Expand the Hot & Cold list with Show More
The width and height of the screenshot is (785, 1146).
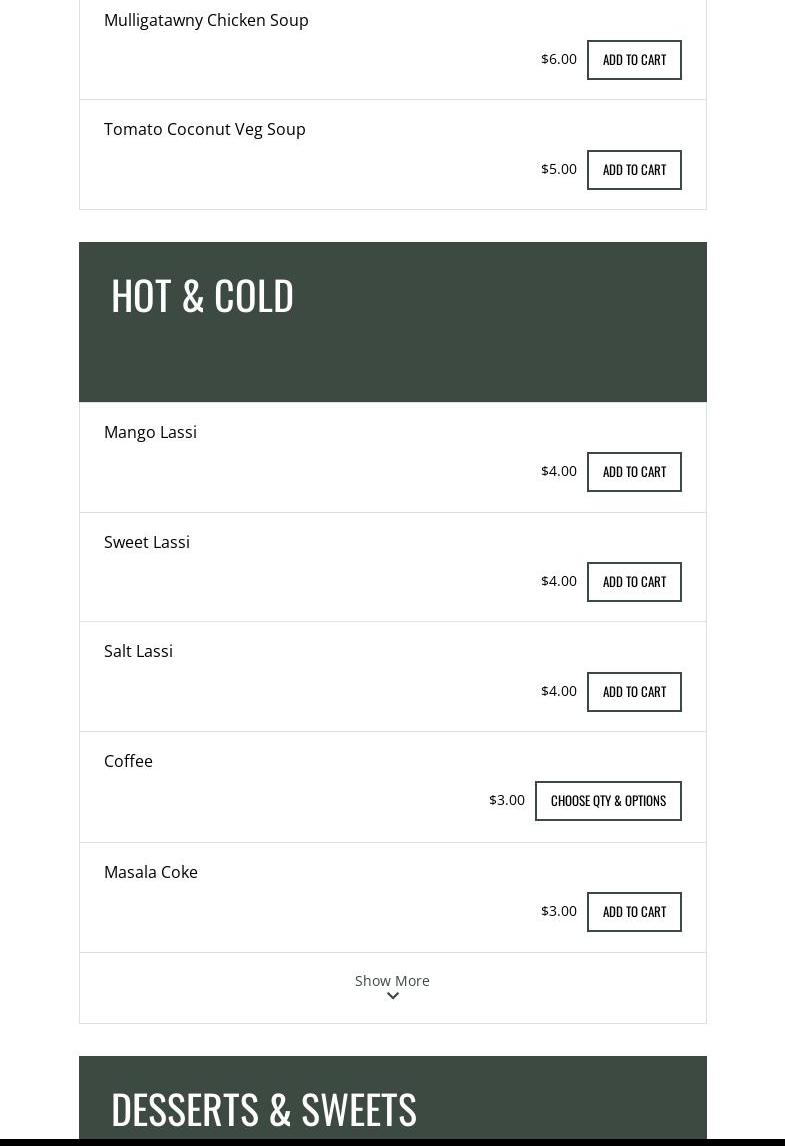pyautogui.click(x=392, y=981)
